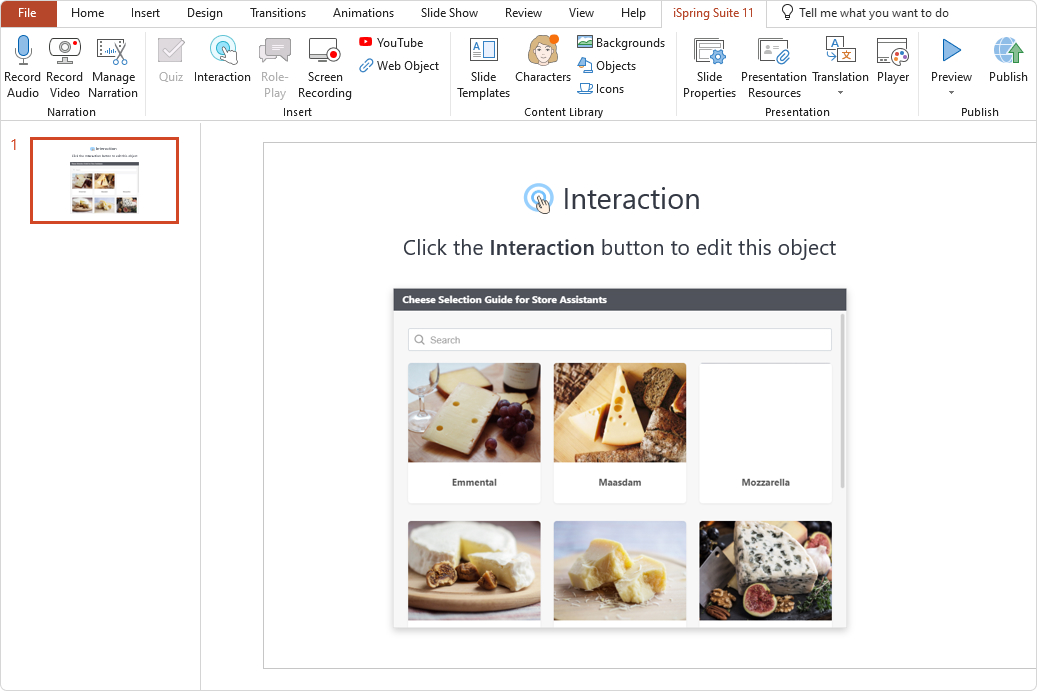The width and height of the screenshot is (1037, 691).
Task: Click the Interaction button
Action: point(222,65)
